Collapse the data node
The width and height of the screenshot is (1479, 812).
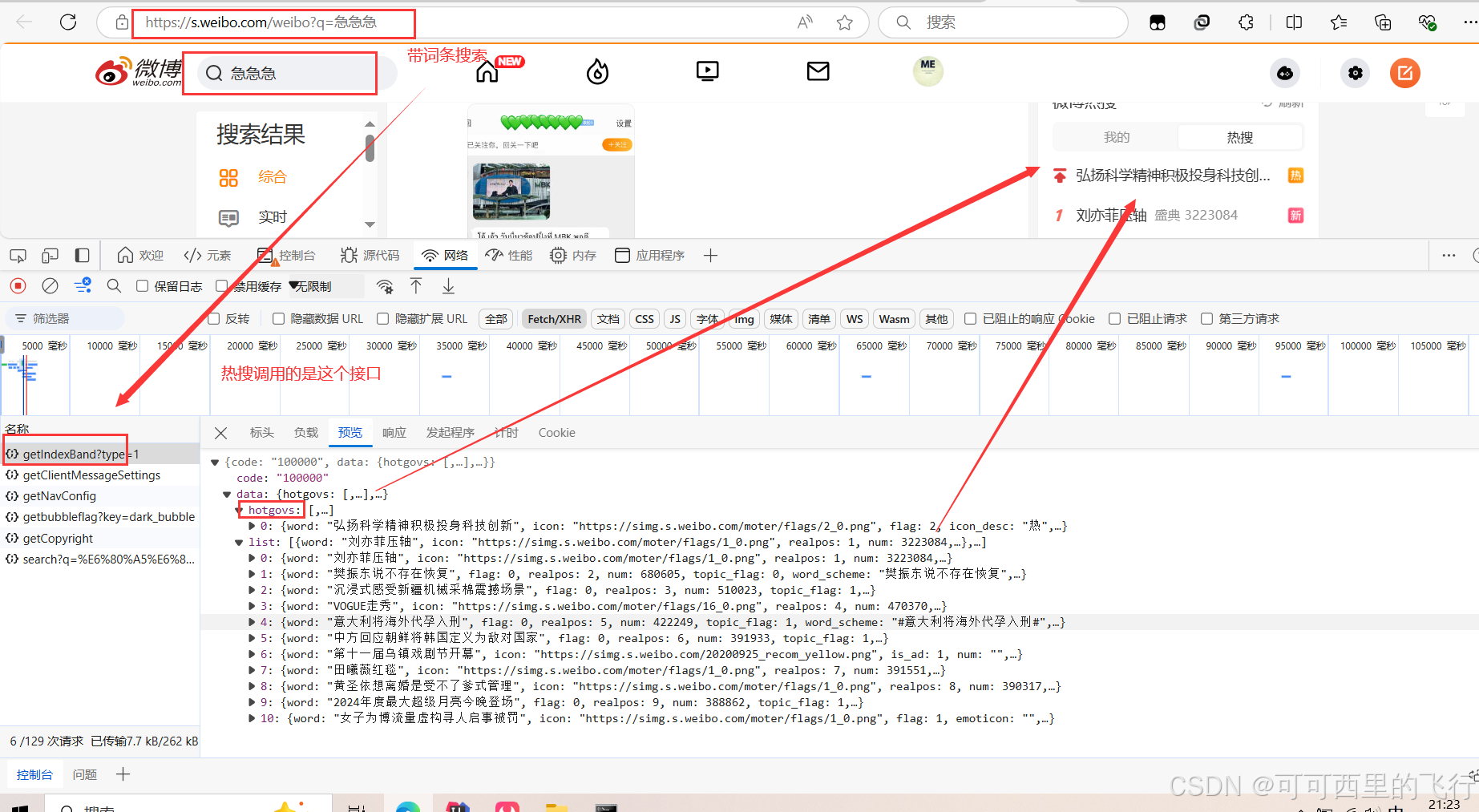(x=227, y=495)
